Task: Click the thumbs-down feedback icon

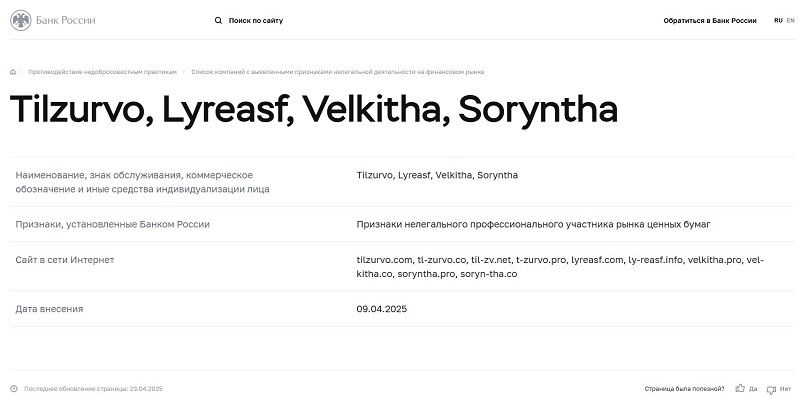Action: (771, 390)
